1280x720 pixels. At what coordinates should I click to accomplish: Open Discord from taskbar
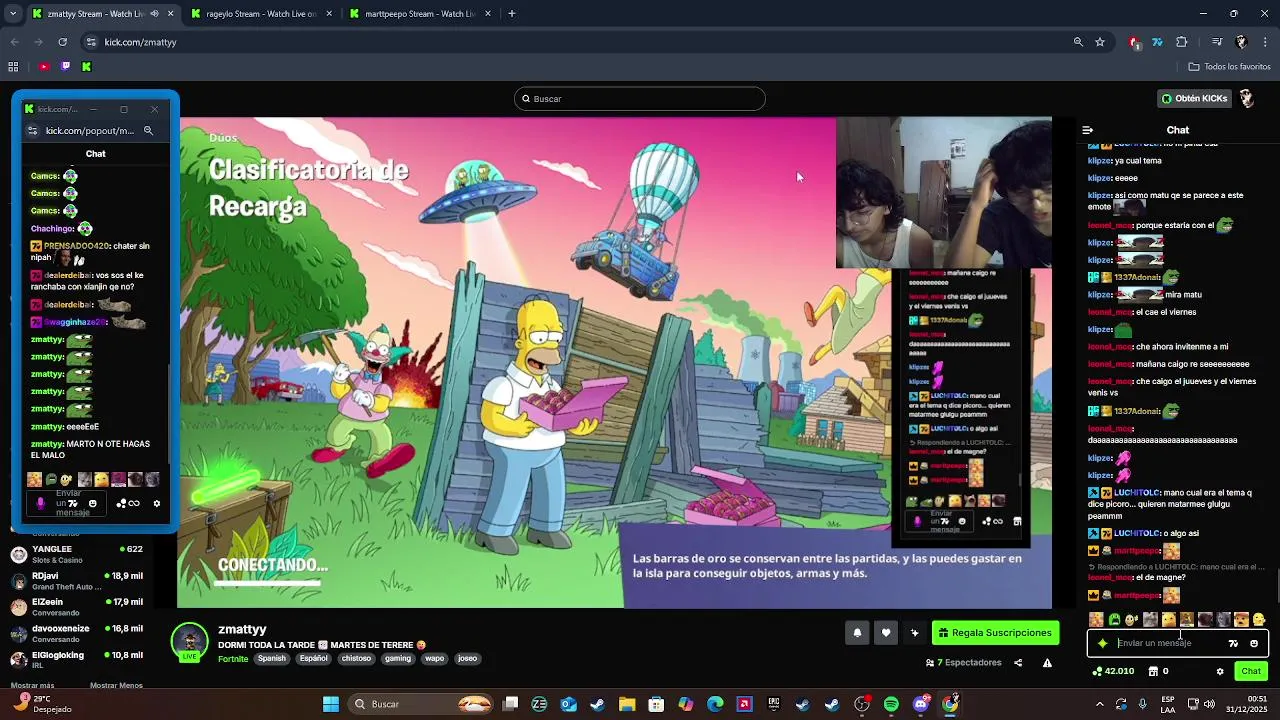920,704
